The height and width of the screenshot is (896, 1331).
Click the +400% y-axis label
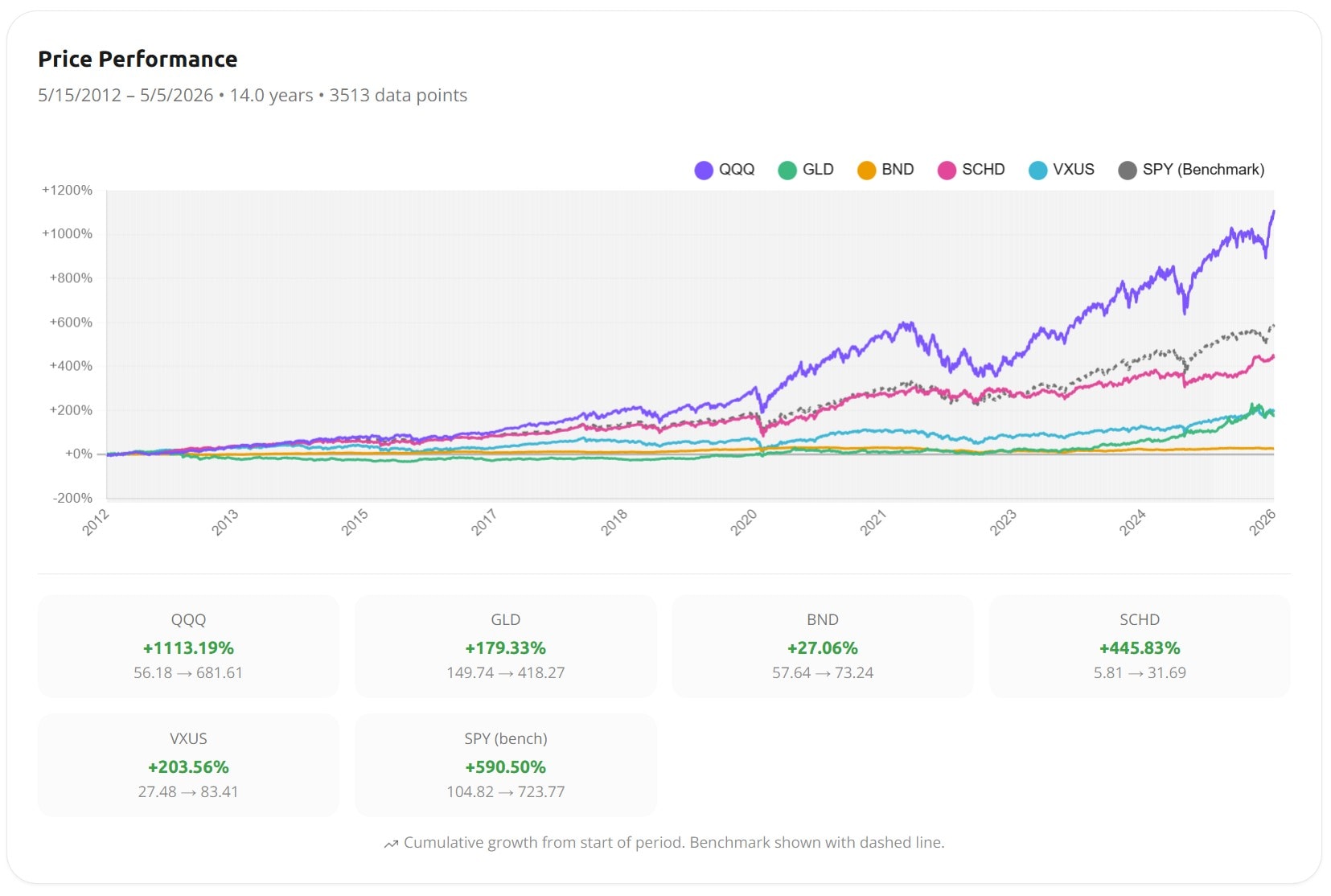tap(71, 366)
